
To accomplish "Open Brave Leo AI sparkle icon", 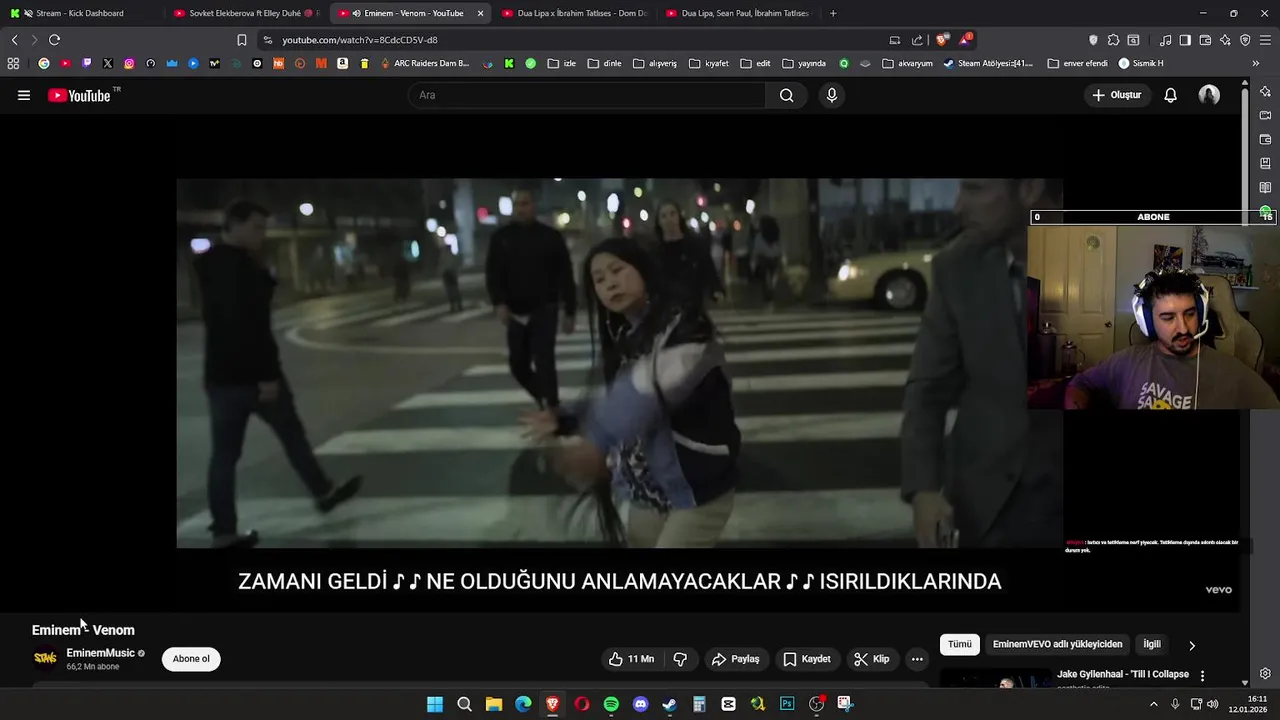I will point(1225,40).
